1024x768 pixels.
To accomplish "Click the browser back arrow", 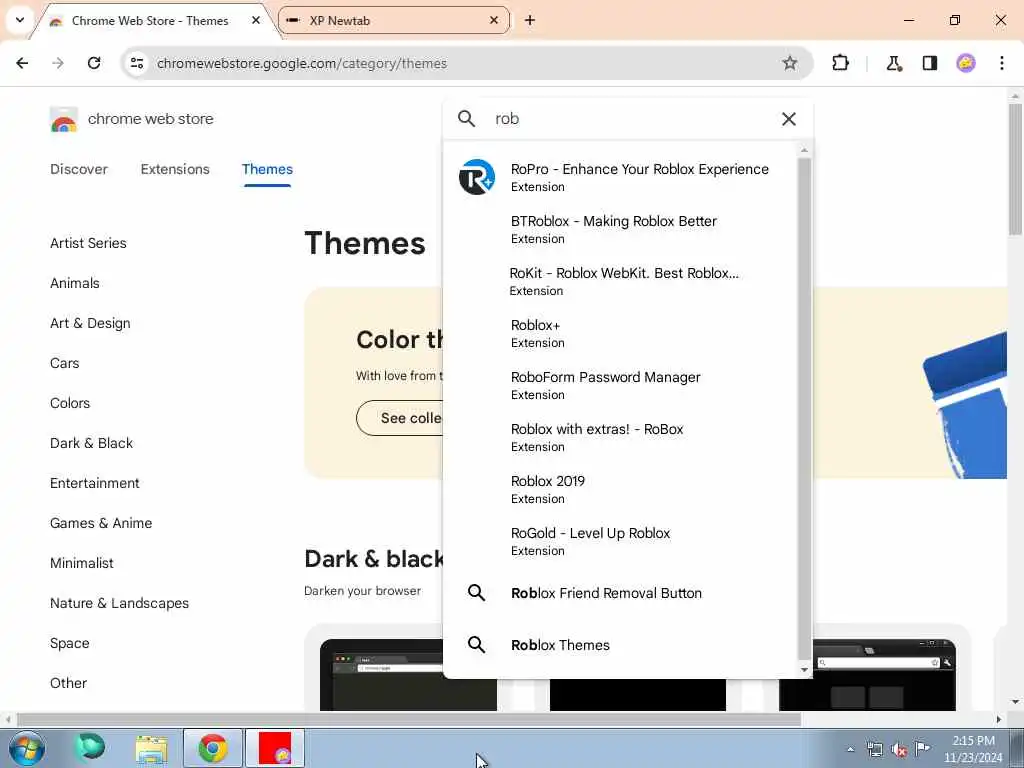I will pos(22,63).
